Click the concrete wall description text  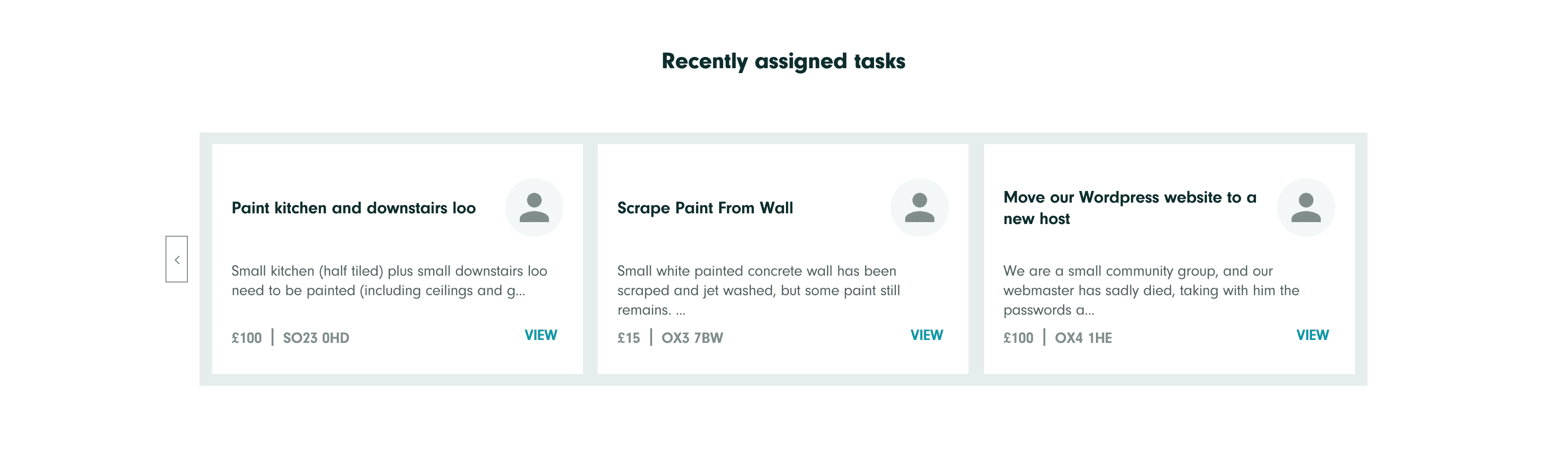[758, 290]
